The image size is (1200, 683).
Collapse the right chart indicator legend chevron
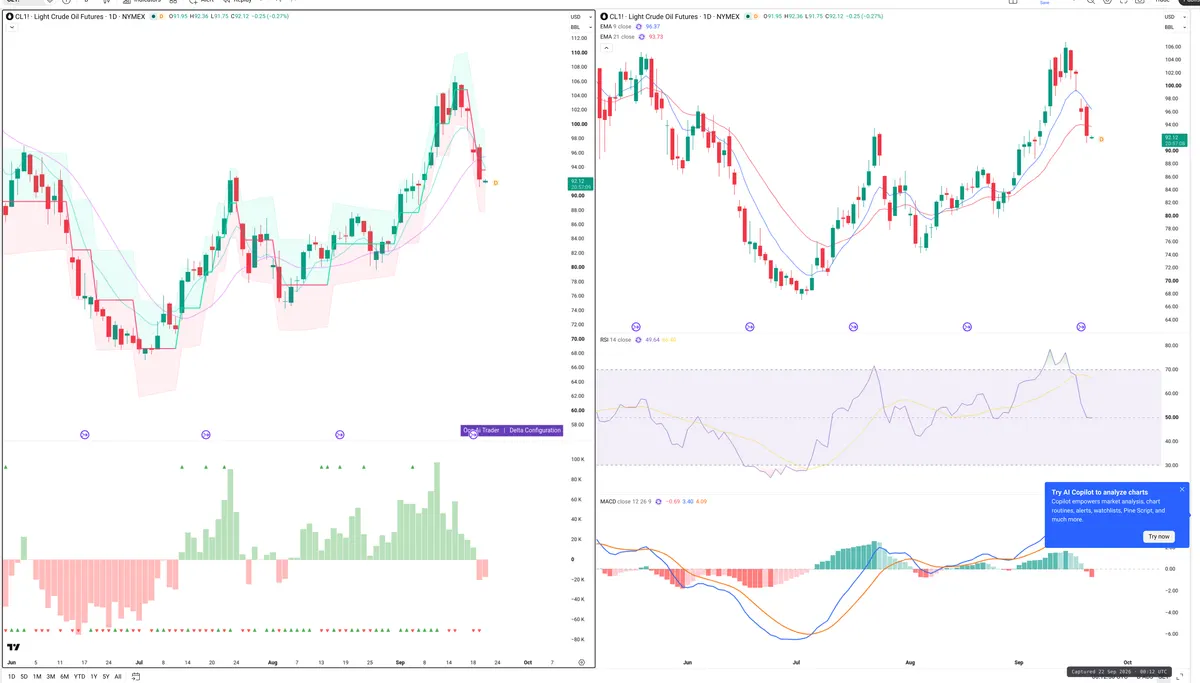pyautogui.click(x=604, y=48)
